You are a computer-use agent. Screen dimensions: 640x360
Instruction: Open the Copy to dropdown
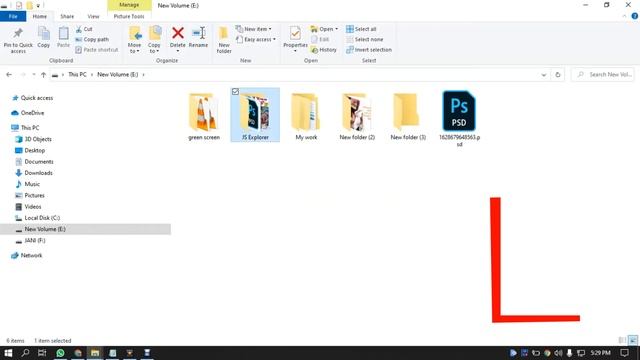point(154,40)
